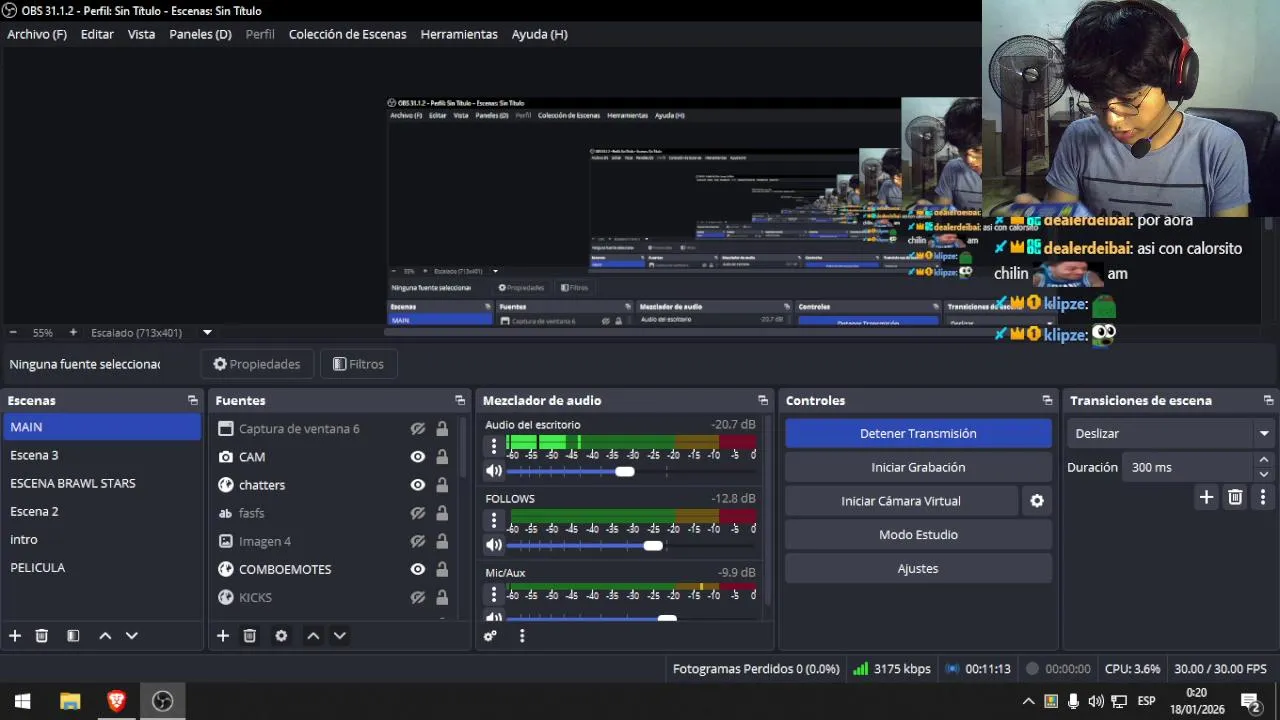Open virtual camera settings gear
This screenshot has height=720, width=1280.
point(1037,501)
